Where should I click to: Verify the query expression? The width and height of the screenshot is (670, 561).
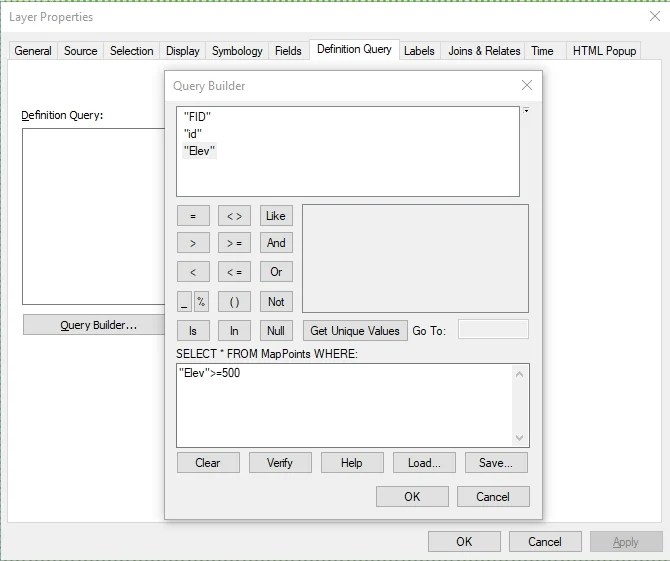tap(280, 463)
